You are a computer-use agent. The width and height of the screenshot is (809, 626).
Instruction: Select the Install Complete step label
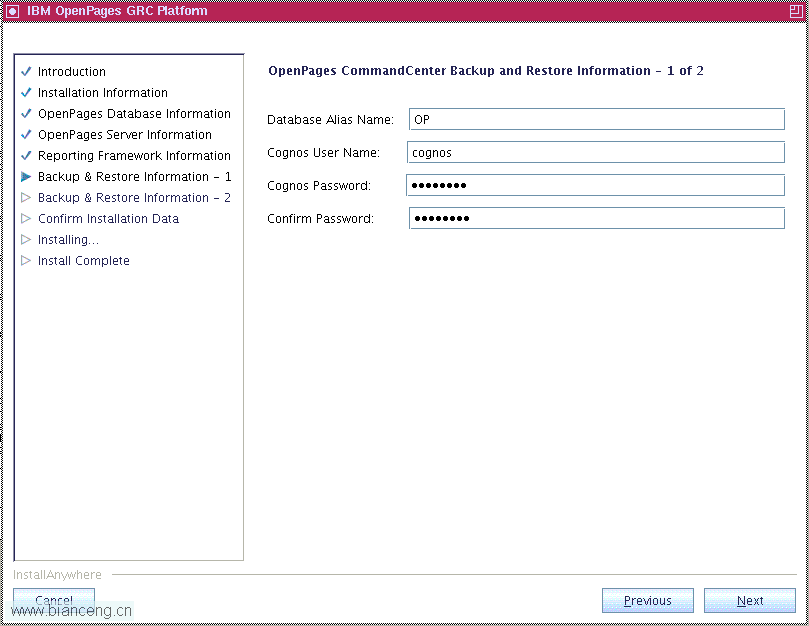pyautogui.click(x=84, y=261)
